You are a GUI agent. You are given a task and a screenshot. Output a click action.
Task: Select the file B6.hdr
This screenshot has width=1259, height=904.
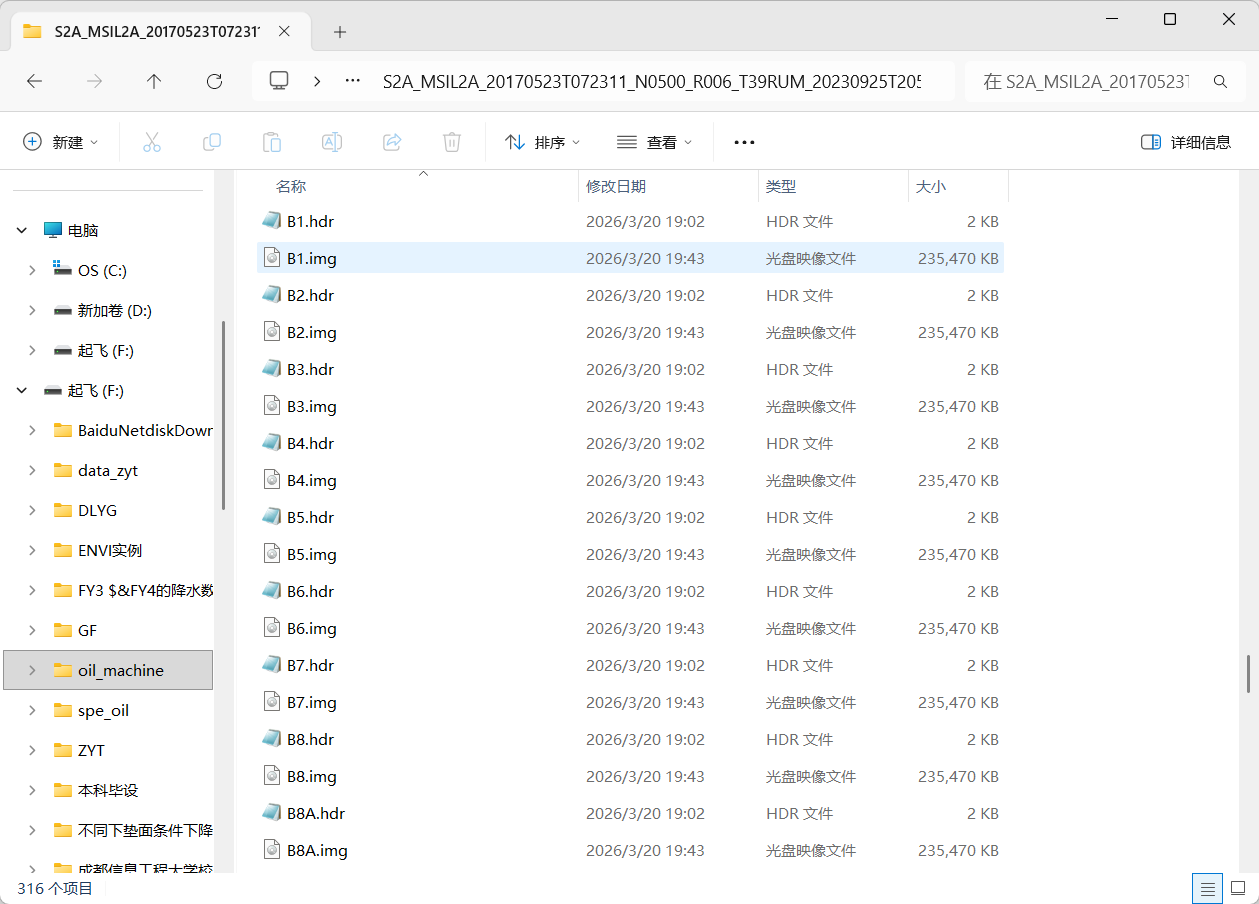coord(630,591)
